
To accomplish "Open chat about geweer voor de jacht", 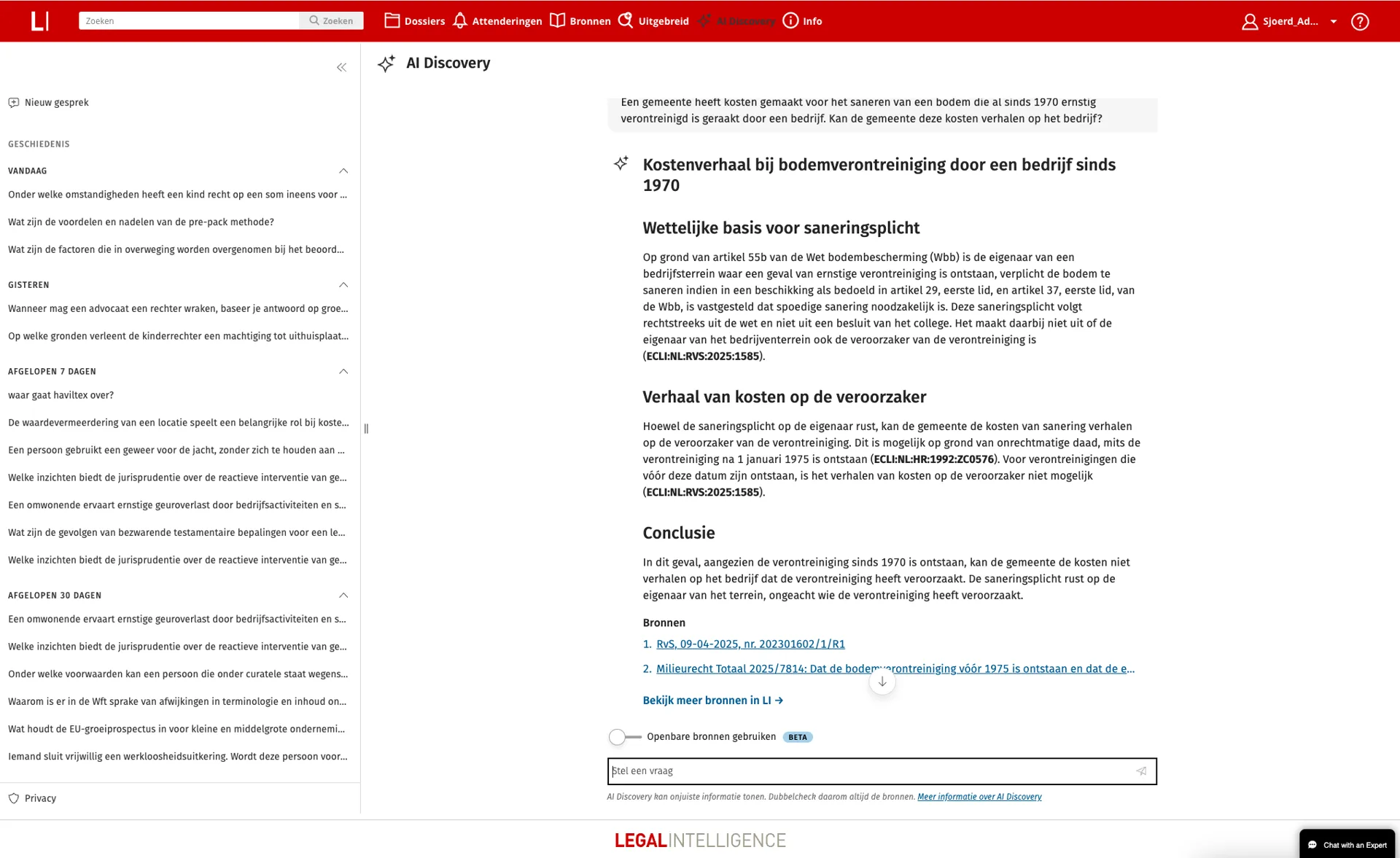I will (176, 451).
